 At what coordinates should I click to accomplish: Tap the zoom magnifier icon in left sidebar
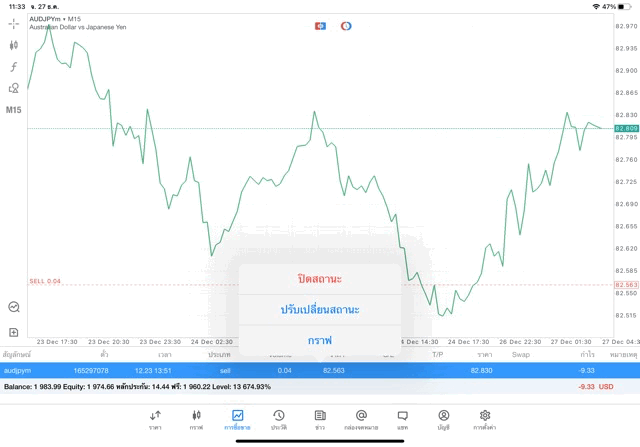14,308
